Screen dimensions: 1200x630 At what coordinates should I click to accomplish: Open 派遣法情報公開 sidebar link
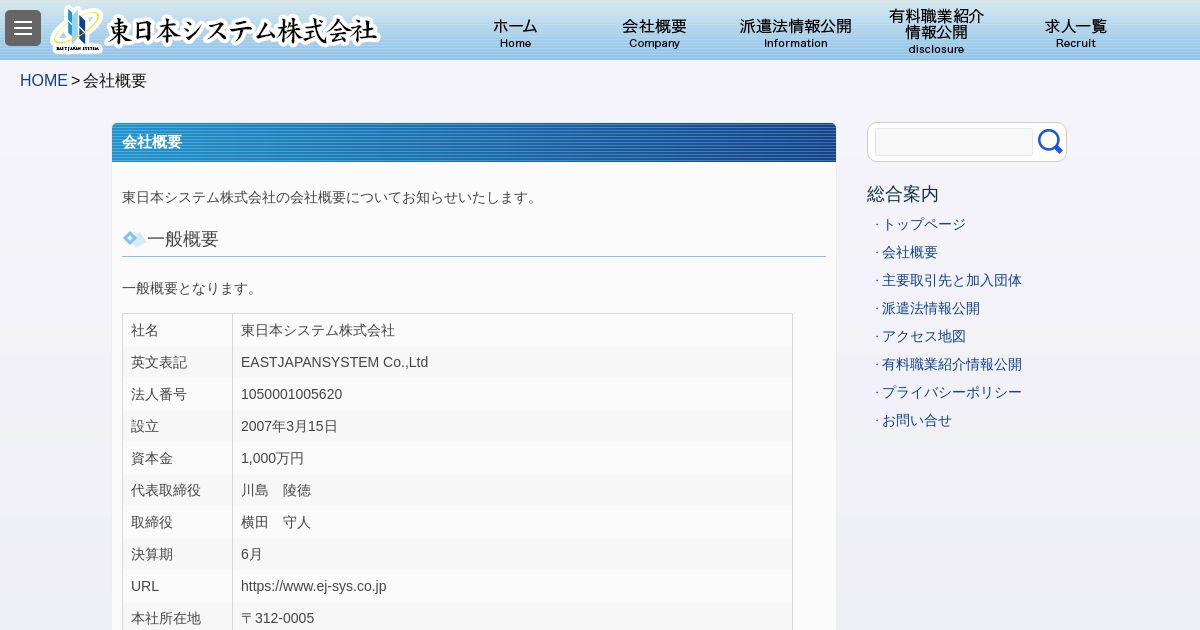tap(931, 308)
